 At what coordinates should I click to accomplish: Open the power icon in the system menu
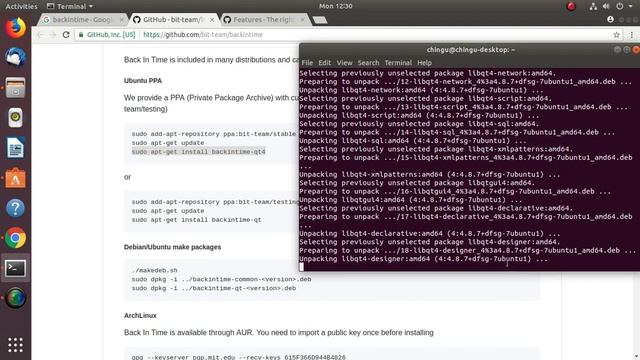pyautogui.click(x=620, y=6)
